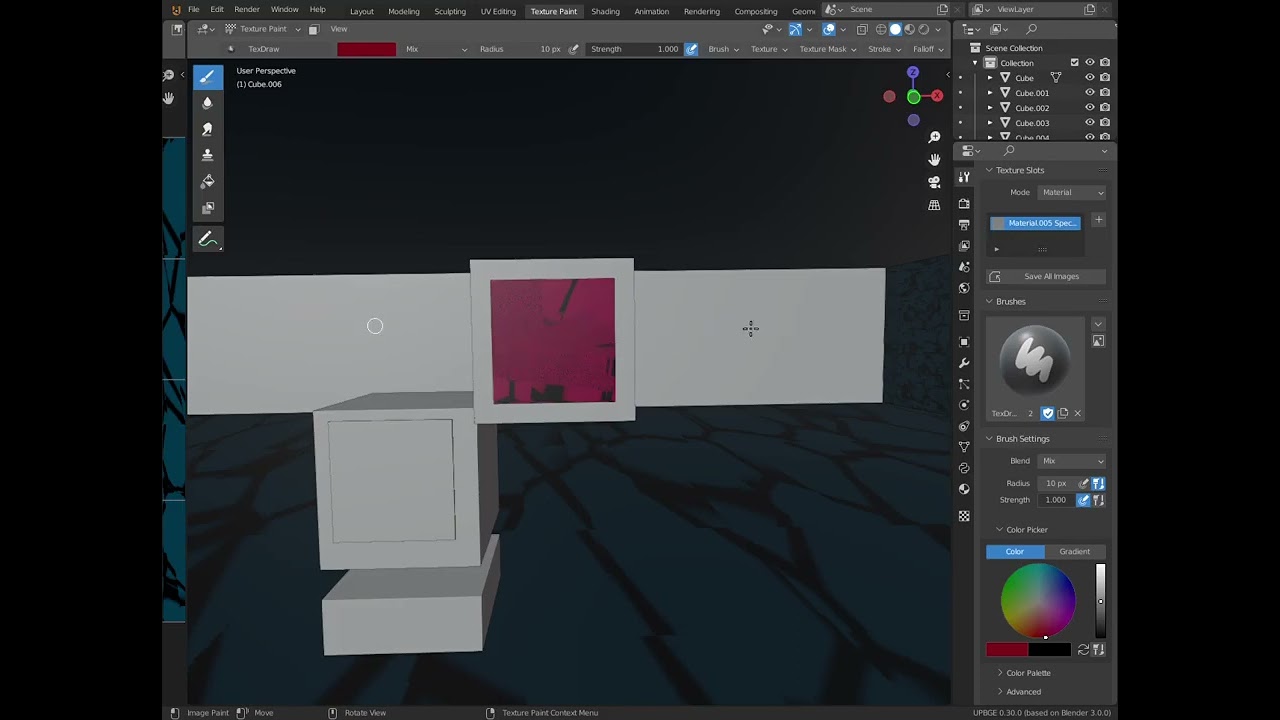
Task: Select the Smear tool
Action: (207, 129)
